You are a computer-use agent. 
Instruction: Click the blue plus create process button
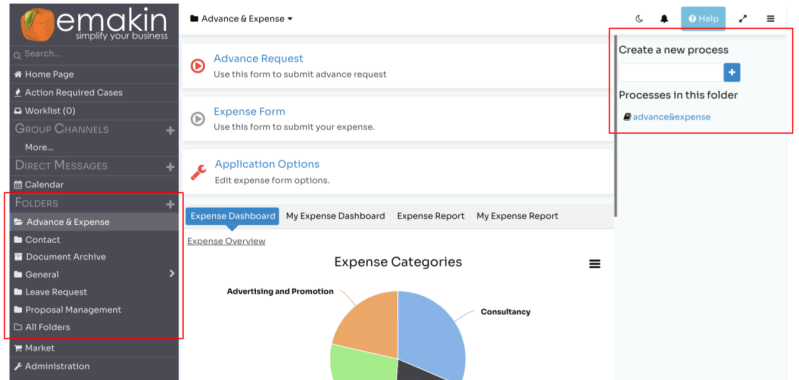tap(732, 73)
